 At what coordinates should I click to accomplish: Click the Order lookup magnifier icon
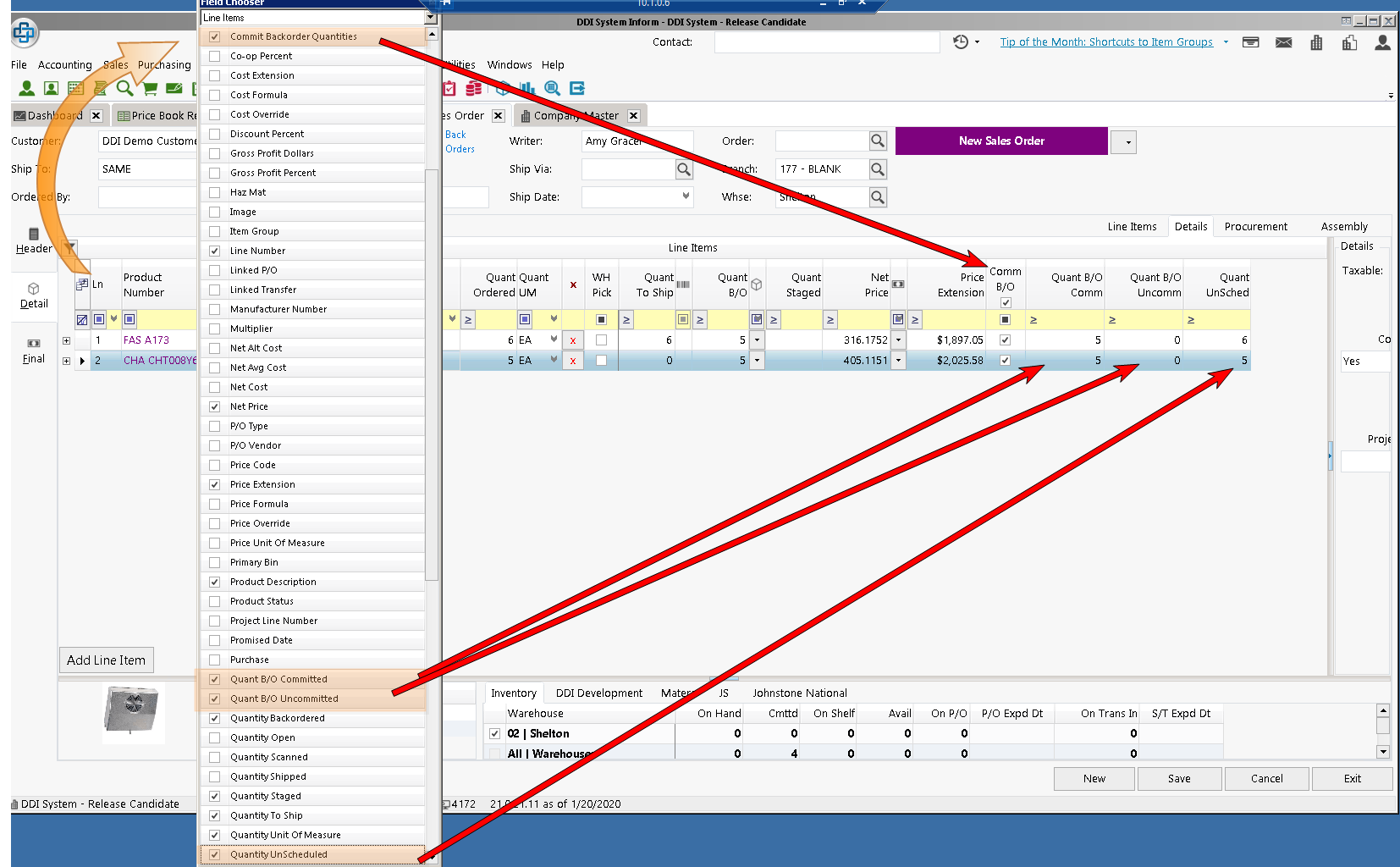click(x=878, y=141)
